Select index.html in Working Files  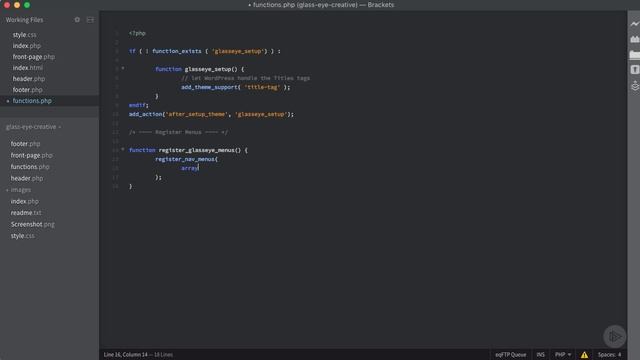(27, 68)
